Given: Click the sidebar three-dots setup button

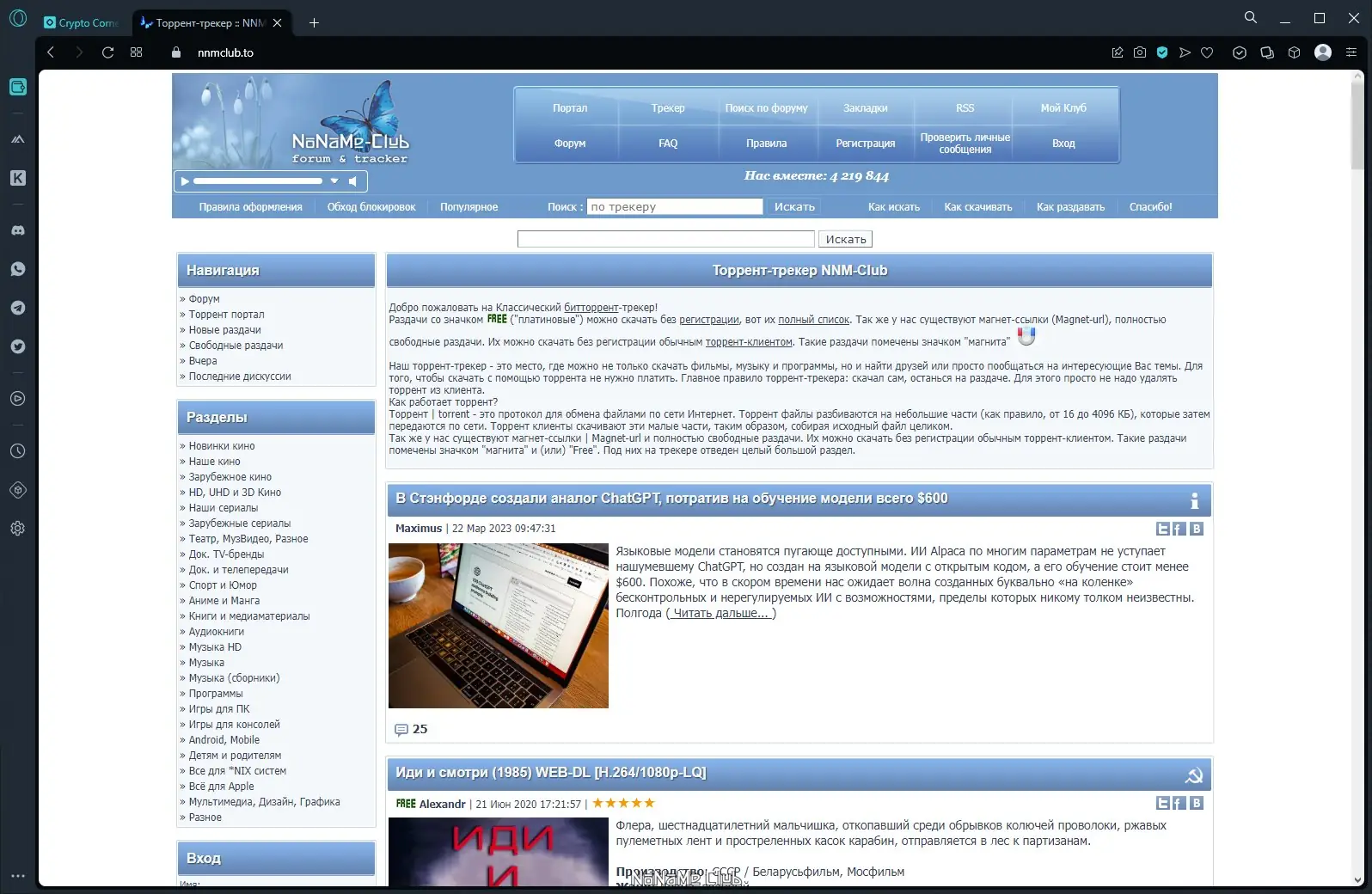Looking at the screenshot, I should point(17,876).
